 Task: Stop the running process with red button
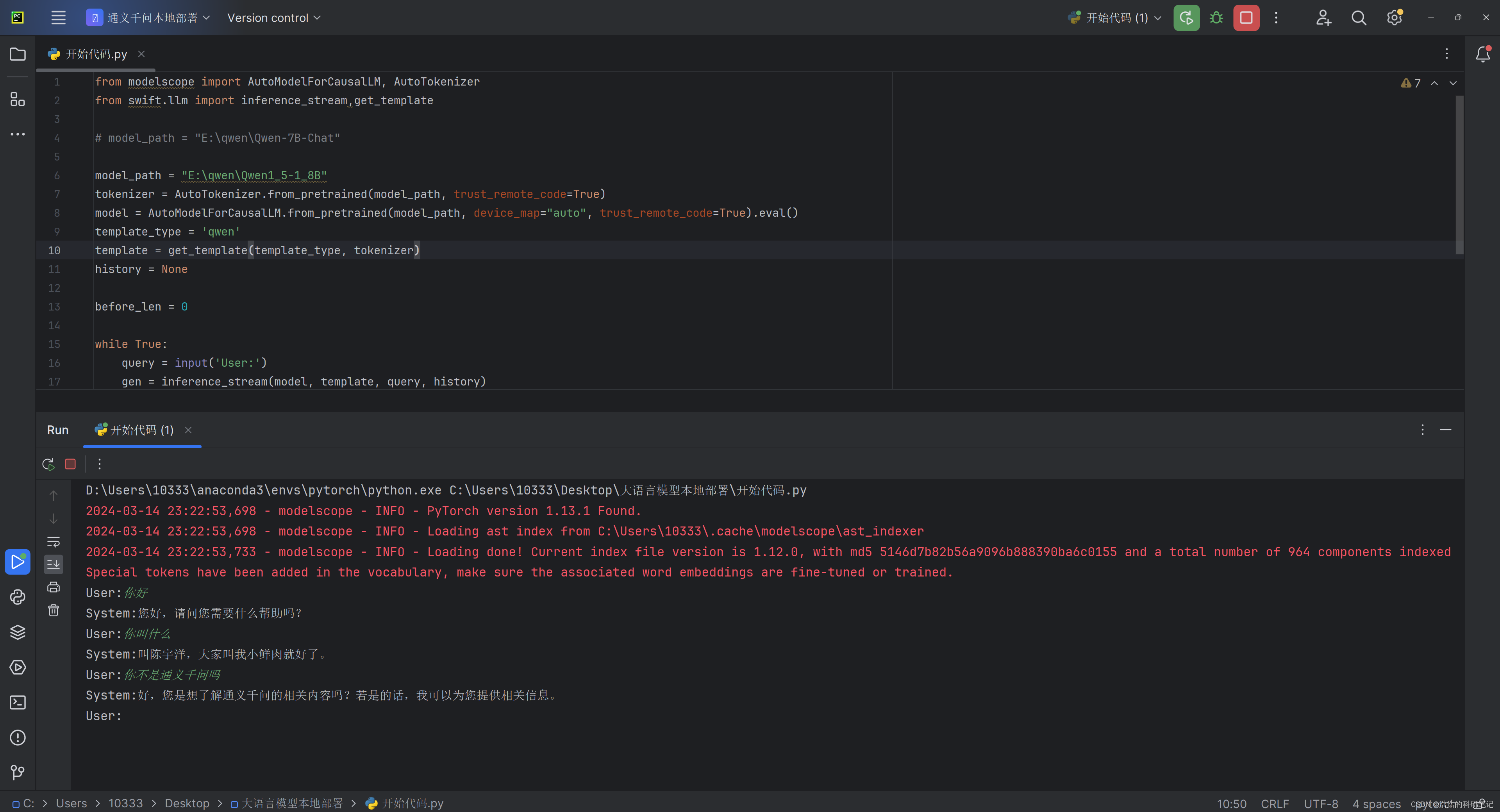1246,18
